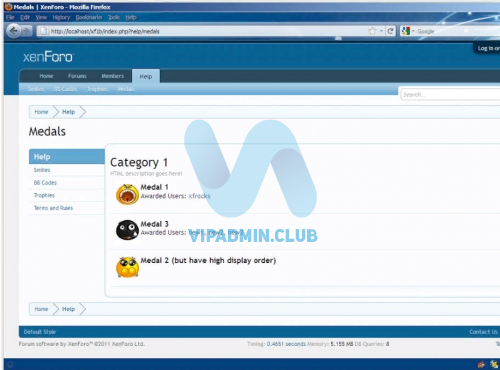Click inside the forum Search field
500x370 pixels.
(x=450, y=95)
